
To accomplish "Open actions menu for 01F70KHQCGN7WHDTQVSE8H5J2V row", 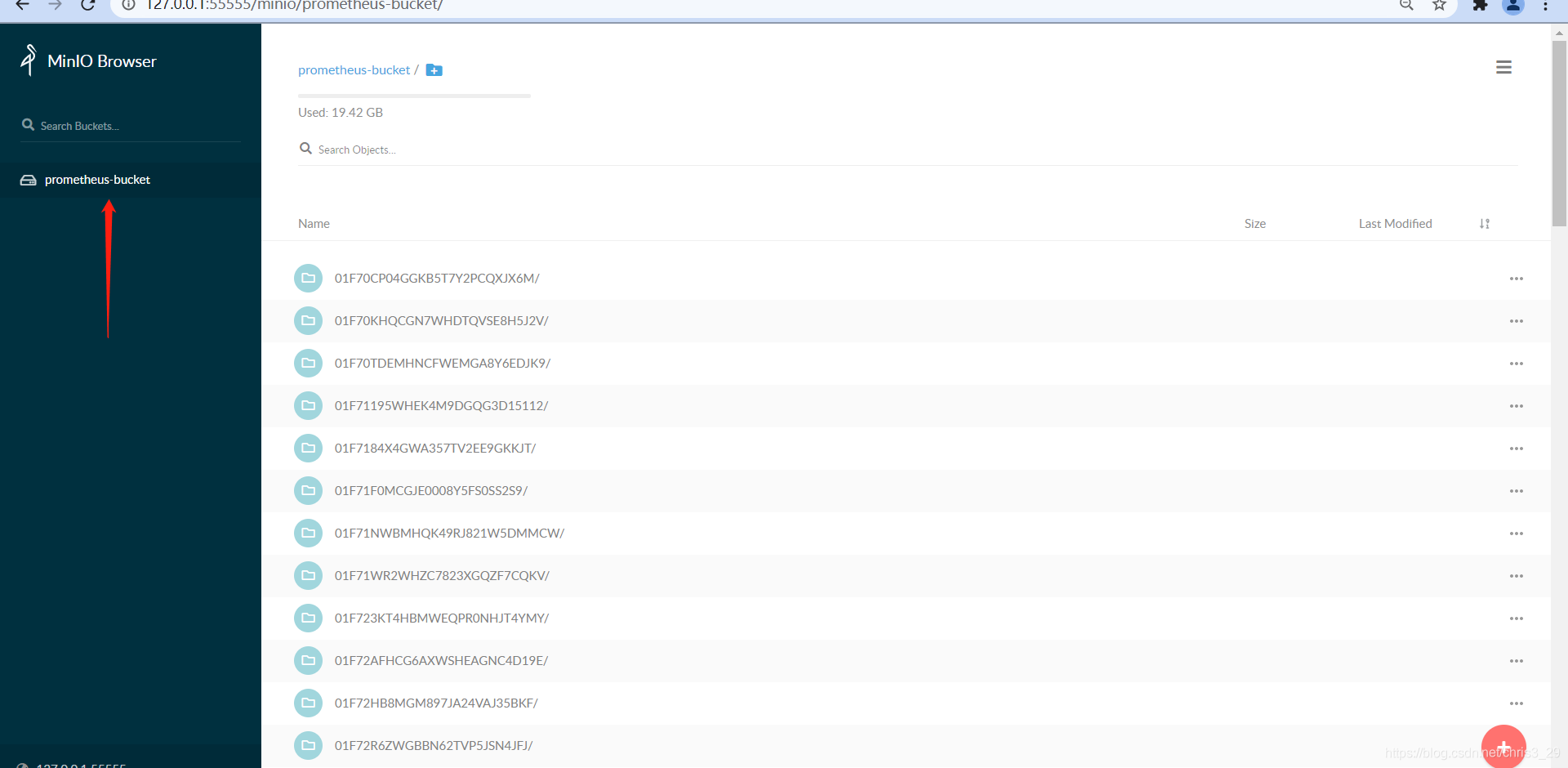I will click(1517, 321).
